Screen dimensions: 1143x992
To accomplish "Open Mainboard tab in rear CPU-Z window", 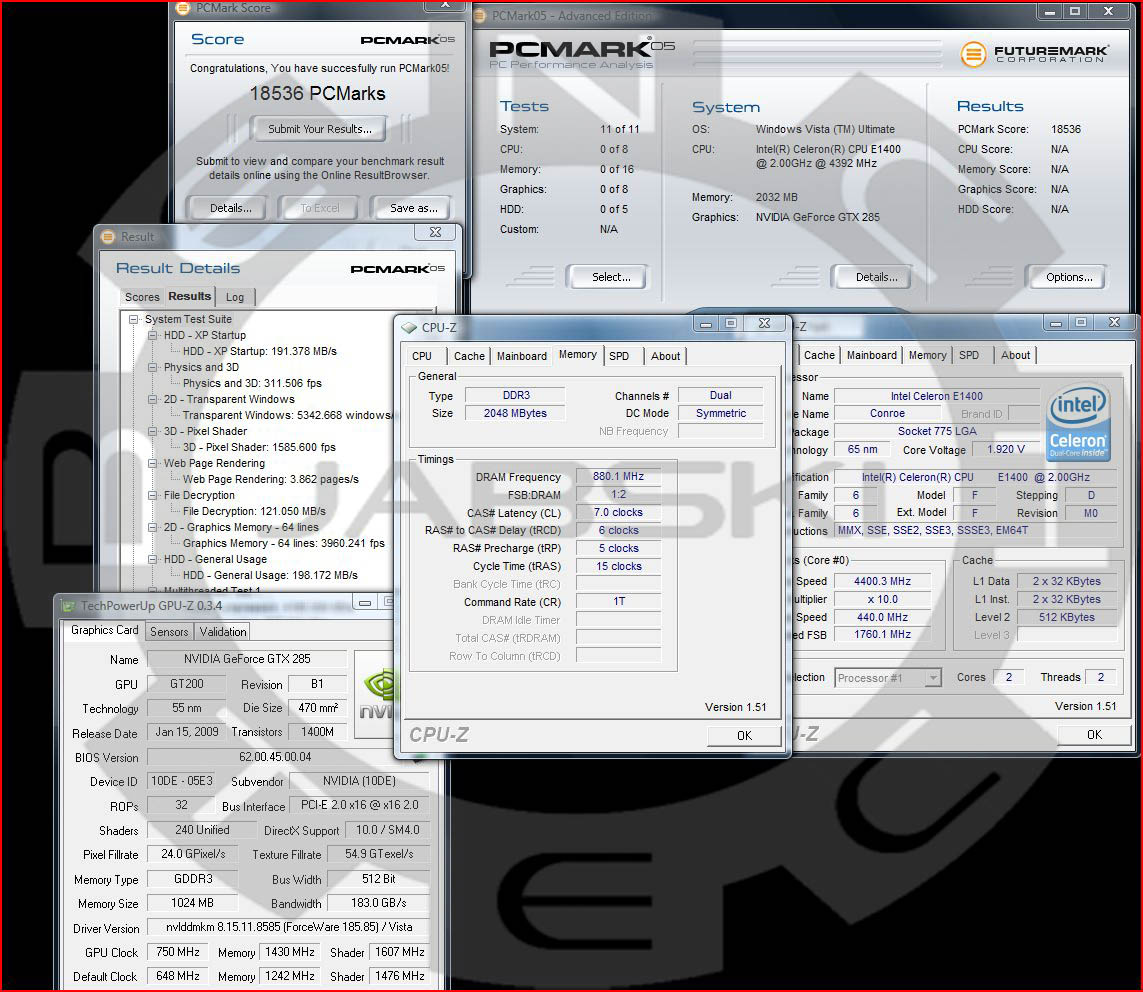I will (872, 355).
